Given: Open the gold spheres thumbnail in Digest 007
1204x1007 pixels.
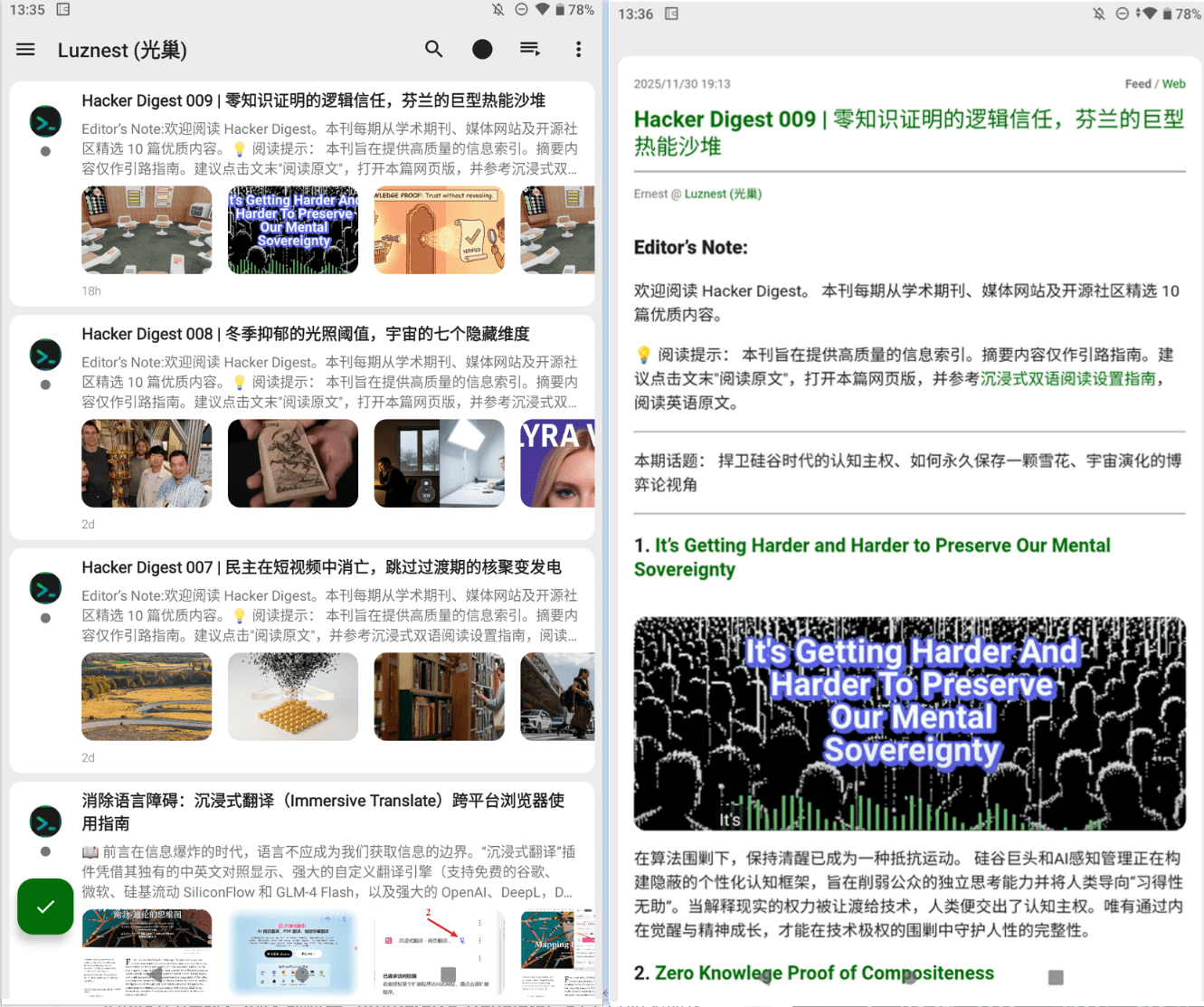Looking at the screenshot, I should [x=292, y=697].
